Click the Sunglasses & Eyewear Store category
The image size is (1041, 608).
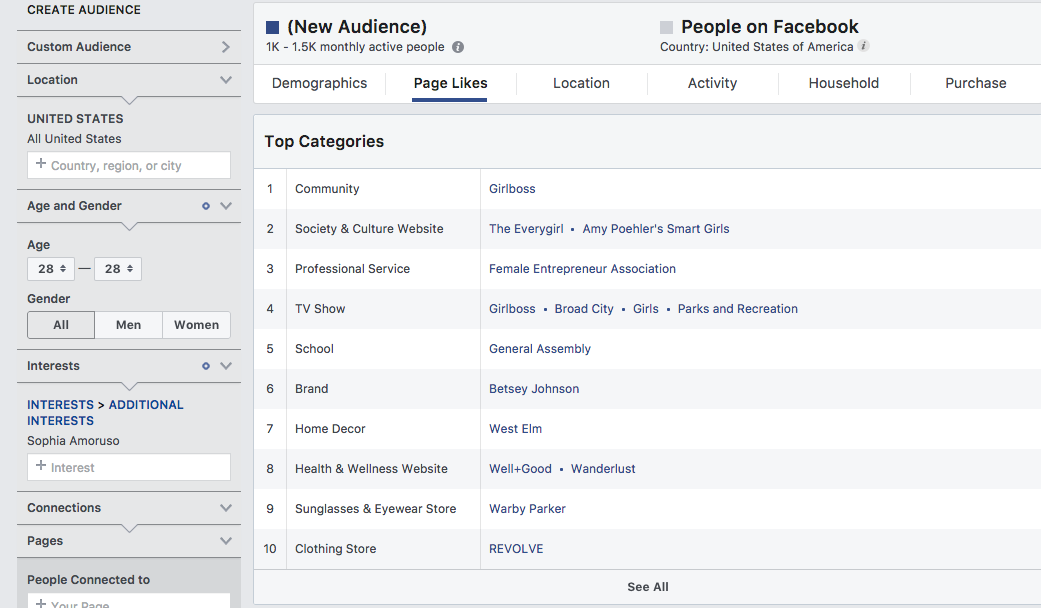376,509
